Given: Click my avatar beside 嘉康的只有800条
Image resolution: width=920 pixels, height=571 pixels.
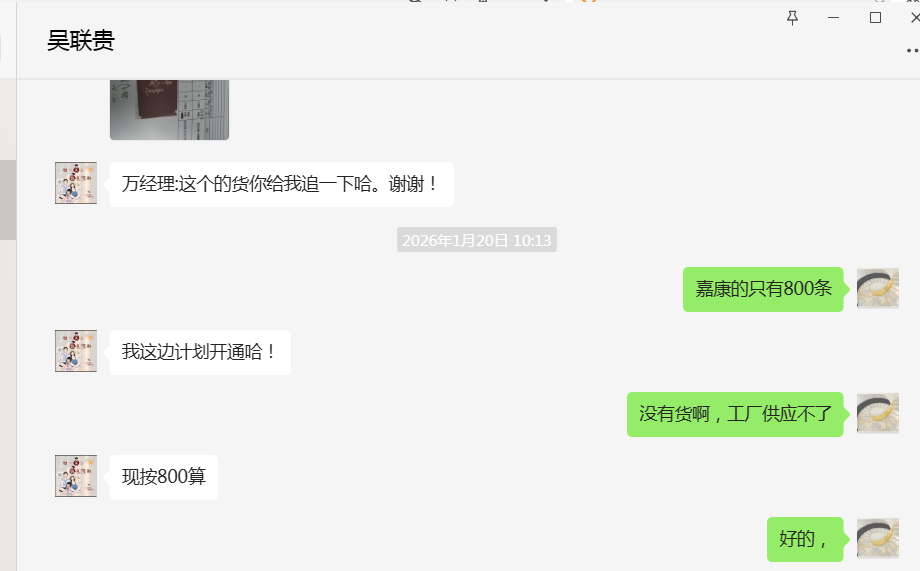Looking at the screenshot, I should click(x=878, y=288).
